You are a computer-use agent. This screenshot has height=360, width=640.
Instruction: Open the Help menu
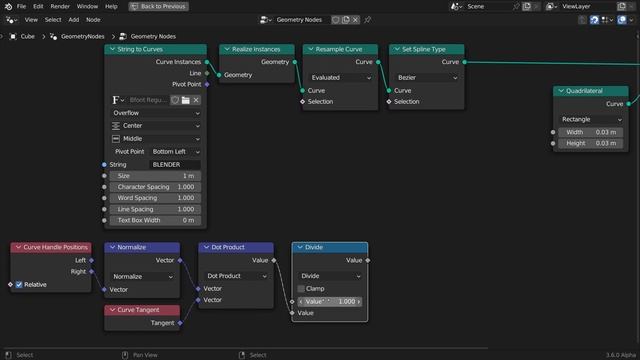(x=111, y=7)
